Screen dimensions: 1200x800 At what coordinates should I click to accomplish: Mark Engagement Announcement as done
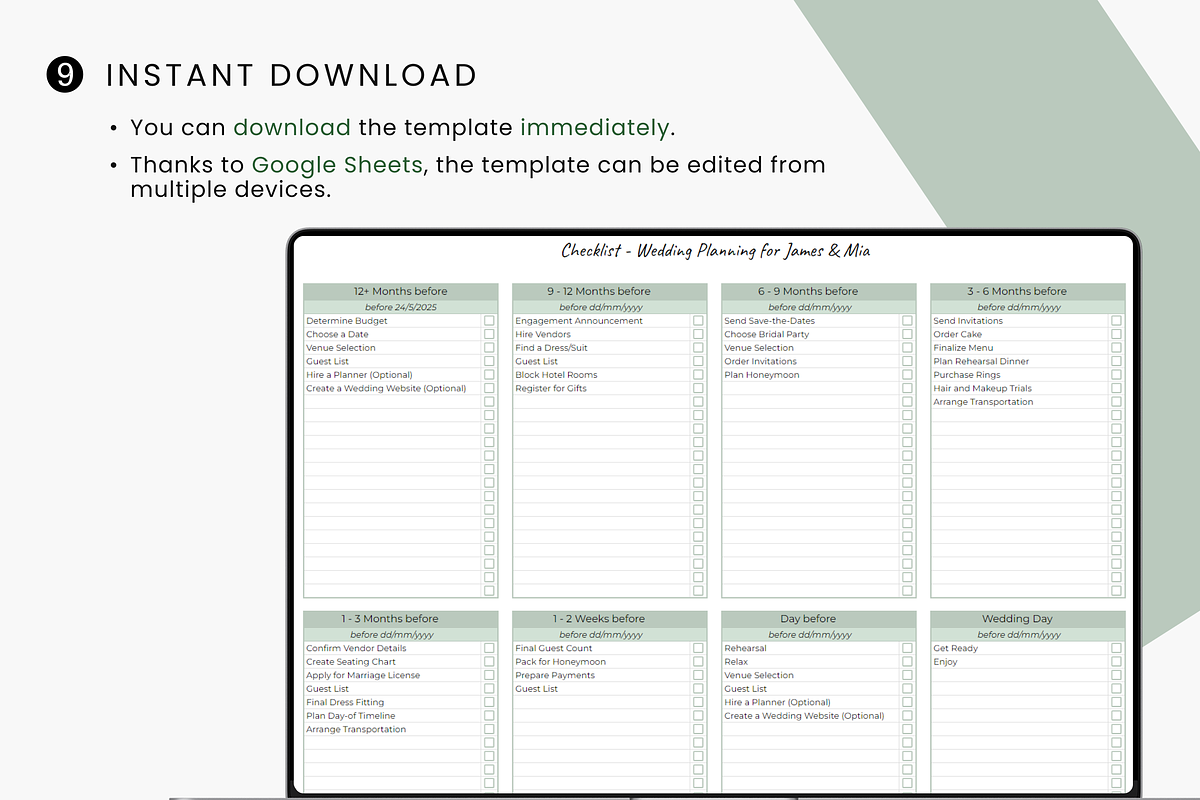(698, 321)
